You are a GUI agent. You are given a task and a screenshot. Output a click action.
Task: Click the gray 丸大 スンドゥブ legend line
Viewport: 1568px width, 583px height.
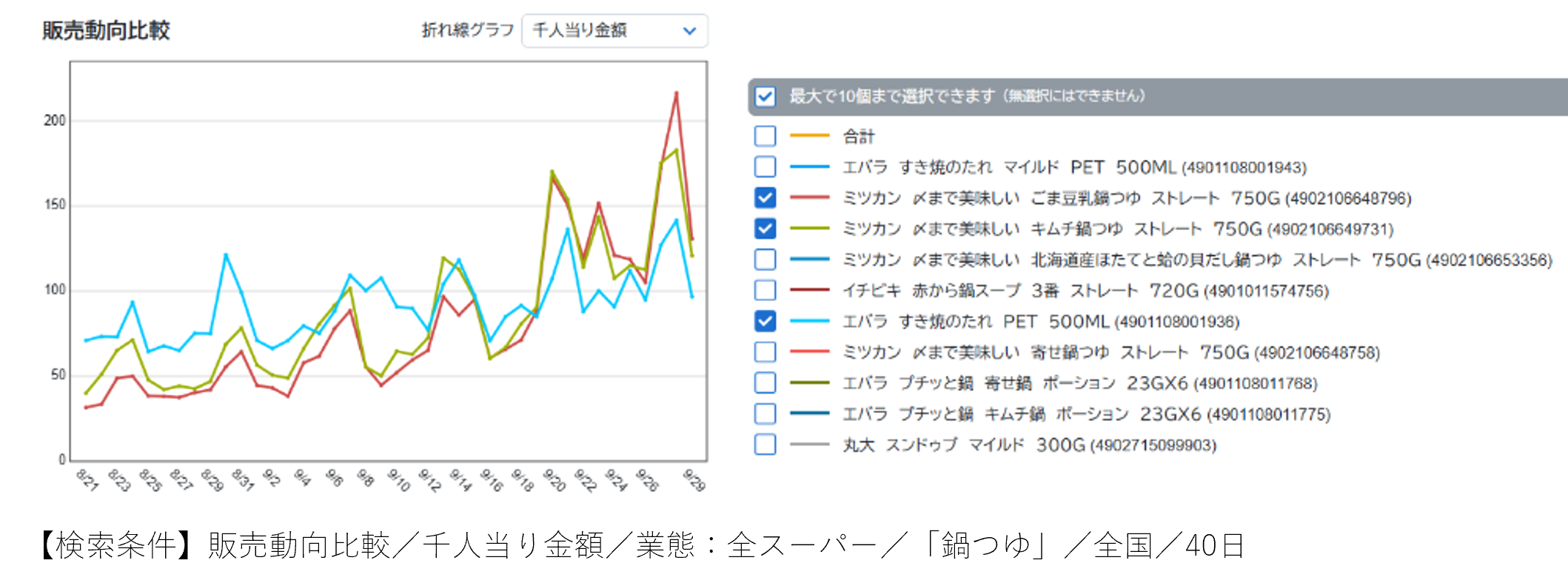pyautogui.click(x=809, y=445)
